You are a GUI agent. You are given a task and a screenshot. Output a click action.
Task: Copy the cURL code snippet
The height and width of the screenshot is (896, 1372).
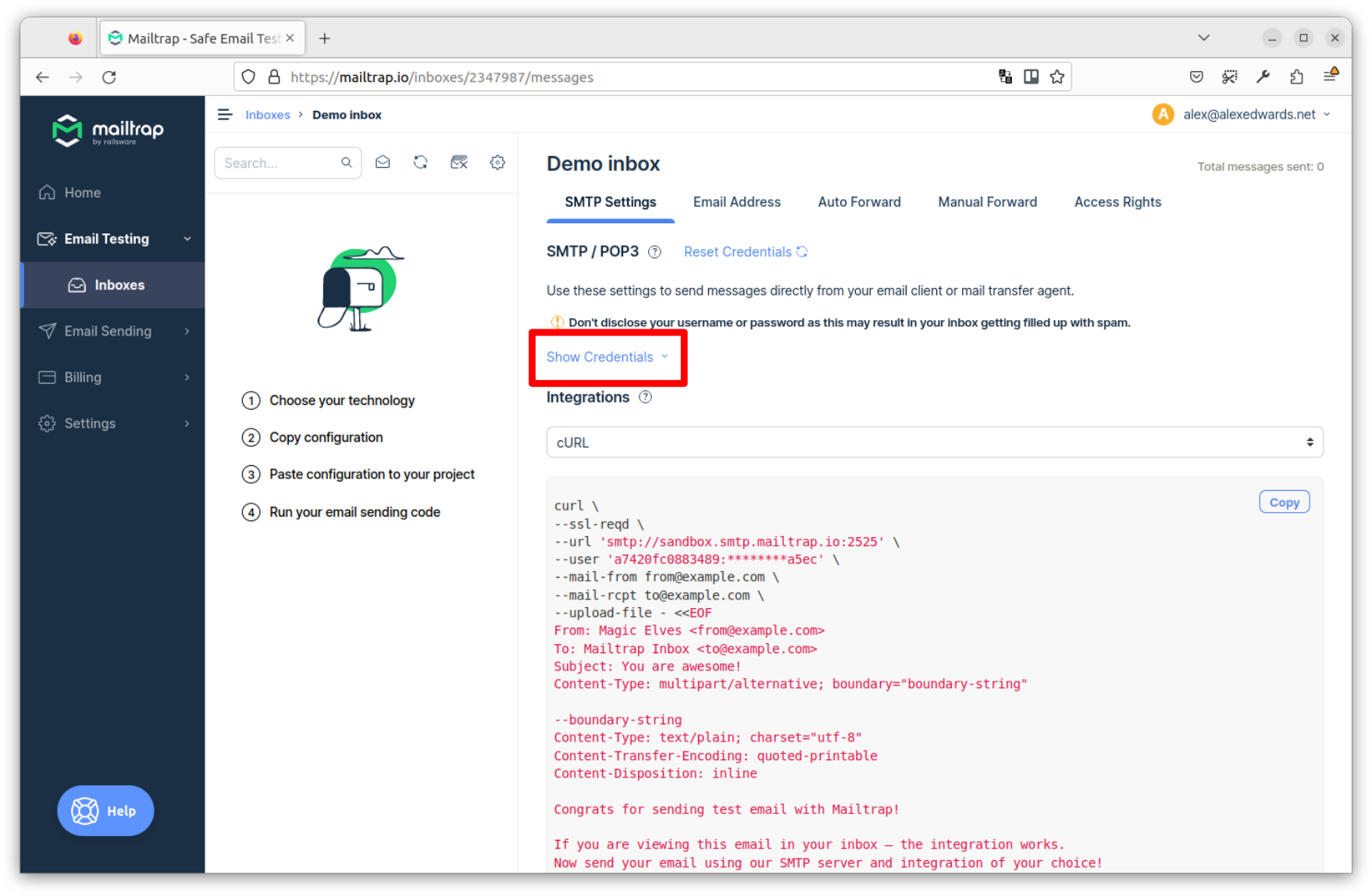pyautogui.click(x=1284, y=503)
